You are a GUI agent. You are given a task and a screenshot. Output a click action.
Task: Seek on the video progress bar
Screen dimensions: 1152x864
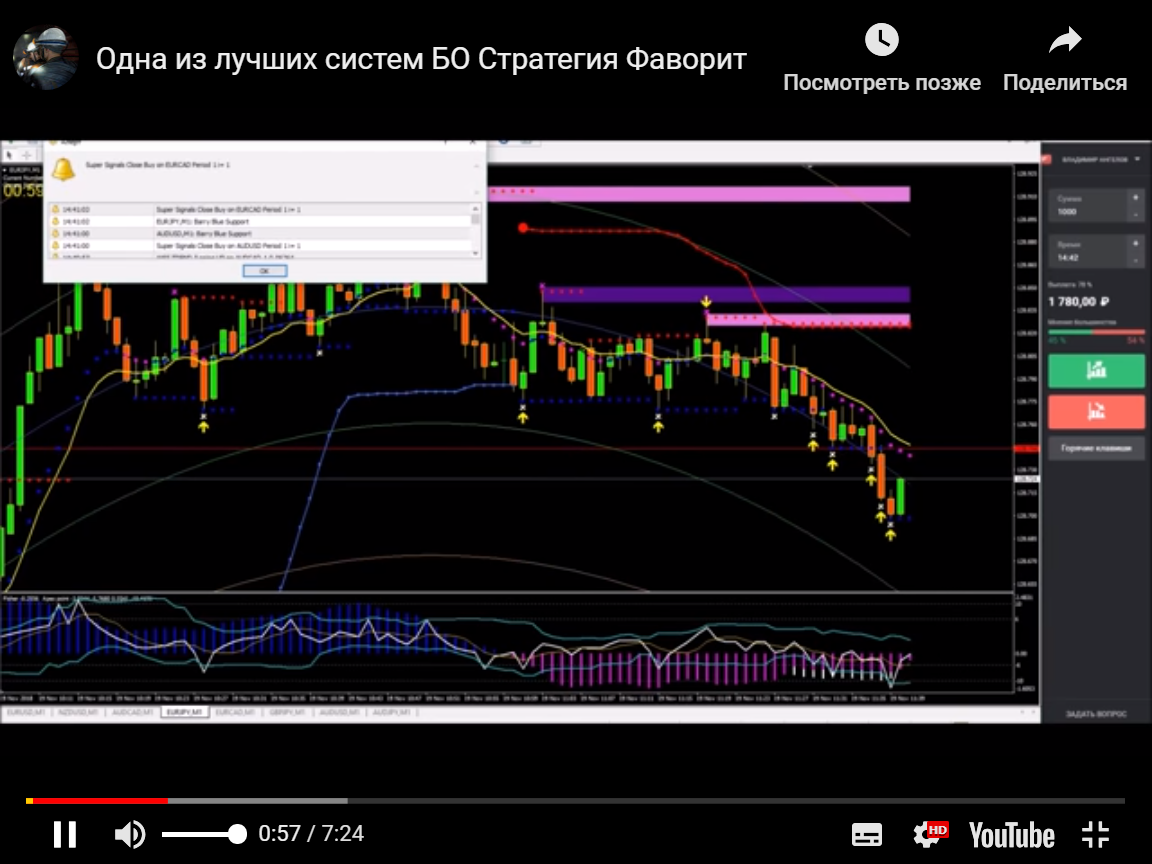tap(575, 800)
